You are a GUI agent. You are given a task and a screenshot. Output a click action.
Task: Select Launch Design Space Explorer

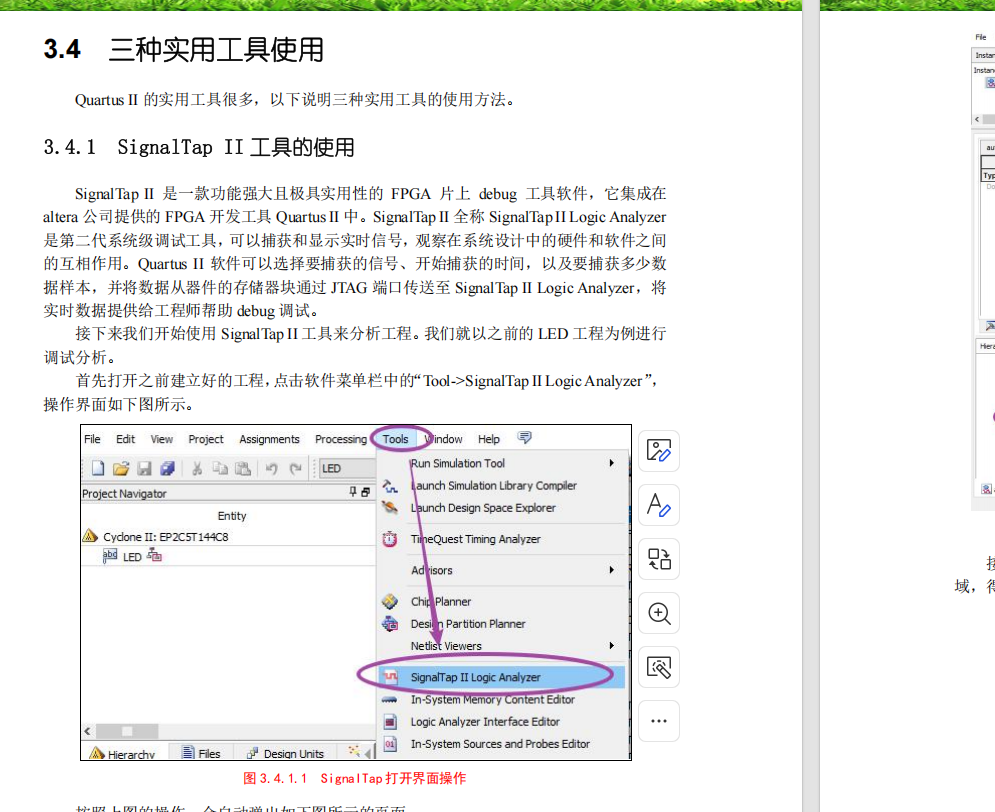point(483,508)
